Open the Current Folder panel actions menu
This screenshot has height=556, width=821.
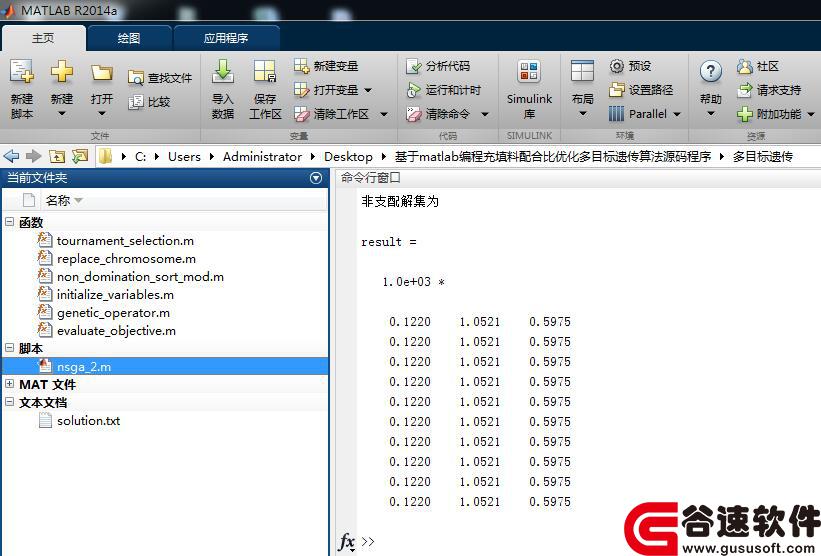316,178
